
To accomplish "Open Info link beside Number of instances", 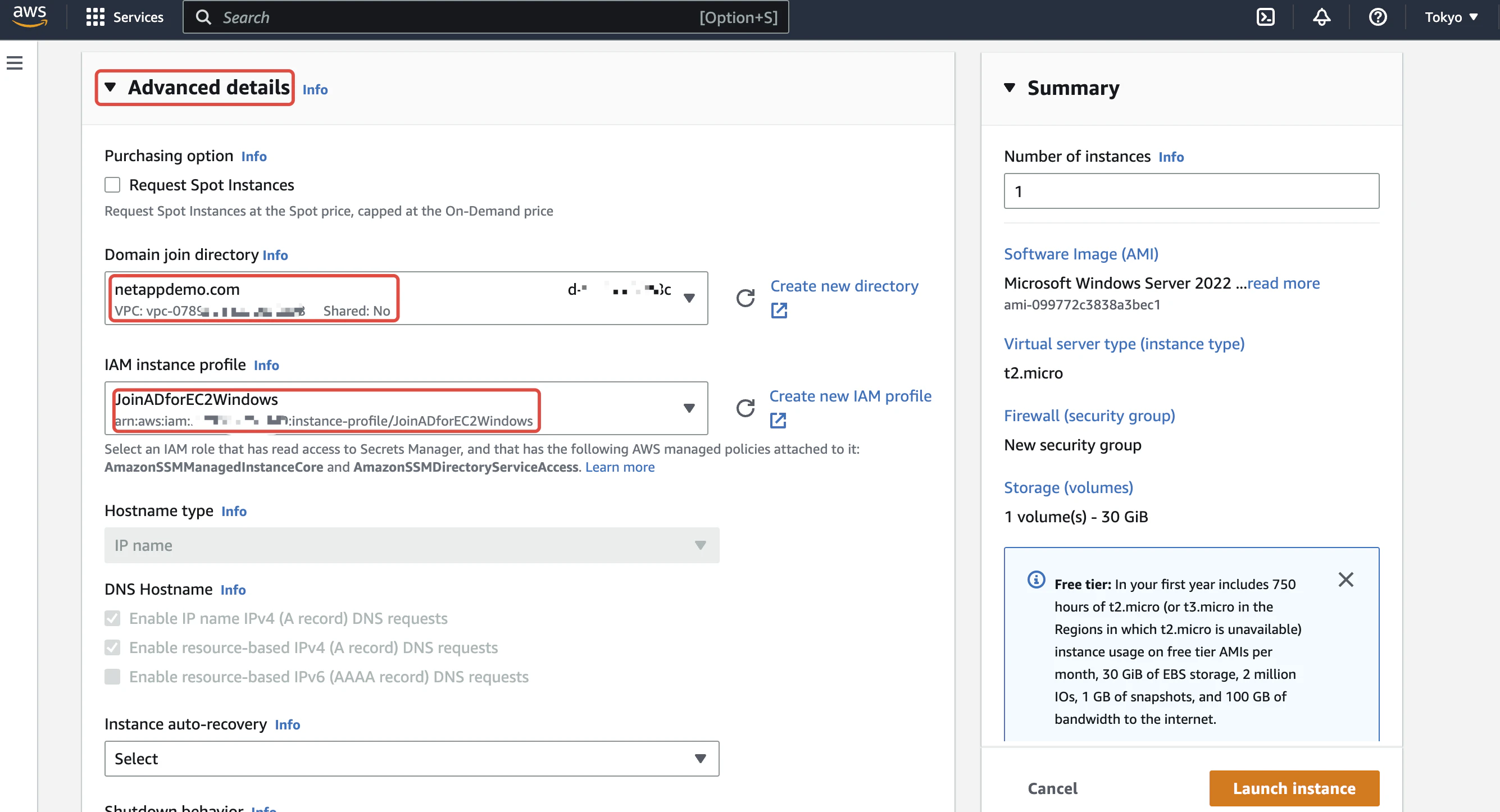I will click(x=1170, y=157).
